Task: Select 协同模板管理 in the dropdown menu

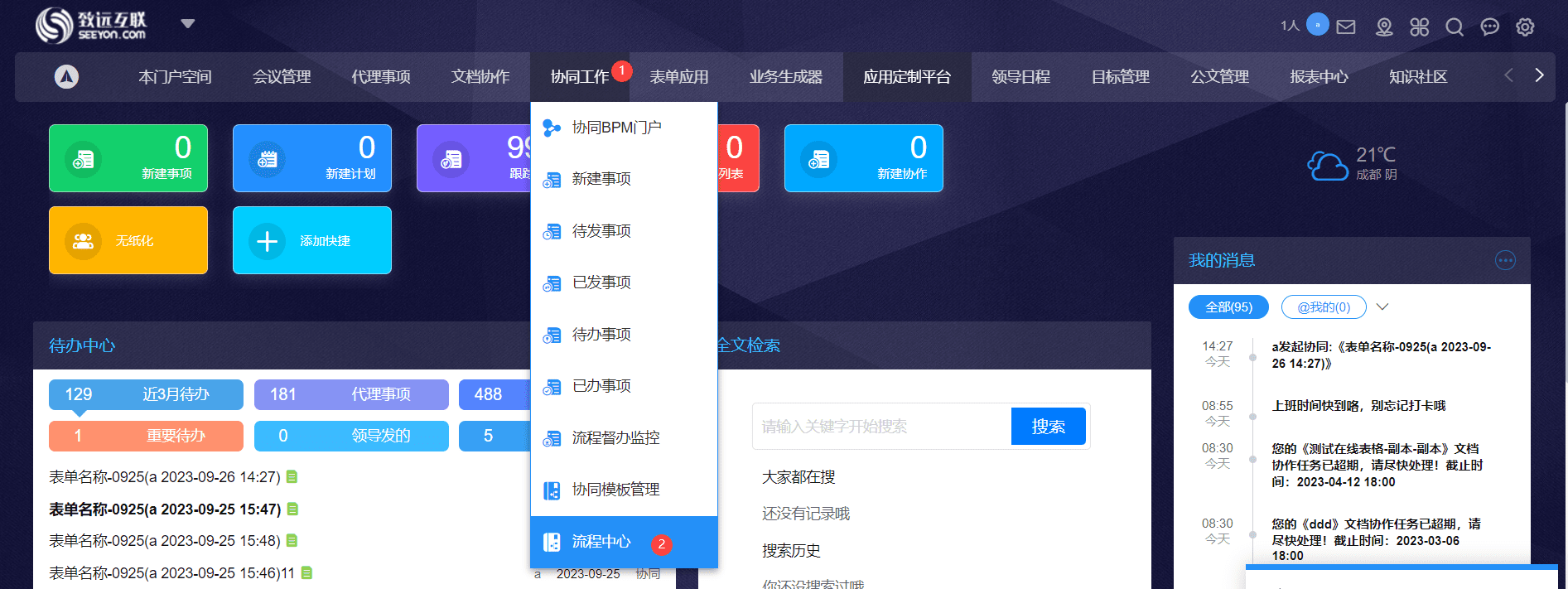Action: pos(624,490)
